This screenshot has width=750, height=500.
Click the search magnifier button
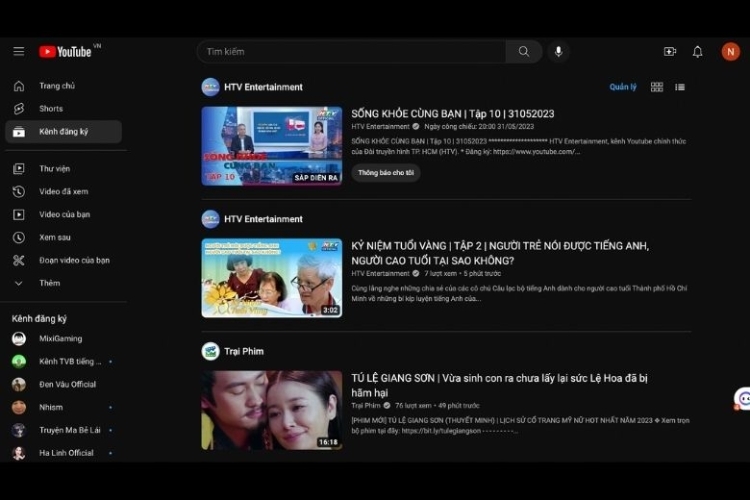[524, 51]
